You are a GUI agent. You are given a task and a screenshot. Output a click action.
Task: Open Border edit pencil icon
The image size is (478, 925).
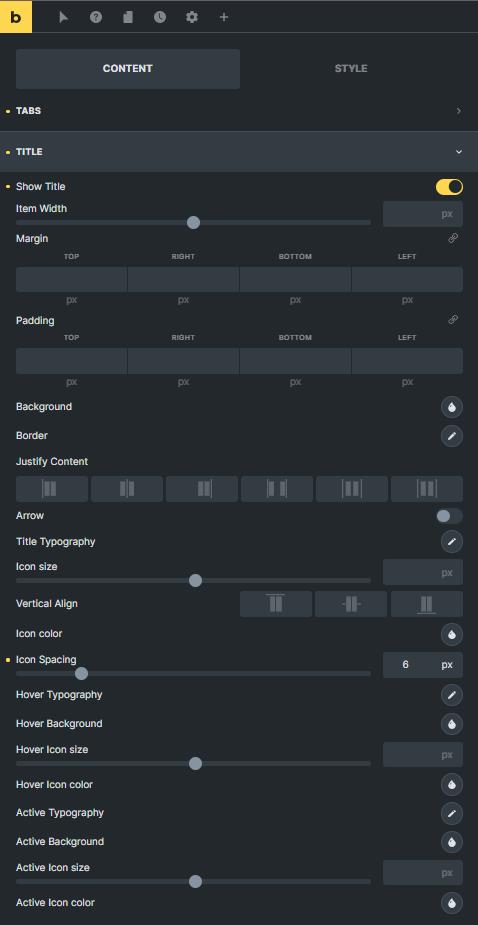click(452, 436)
